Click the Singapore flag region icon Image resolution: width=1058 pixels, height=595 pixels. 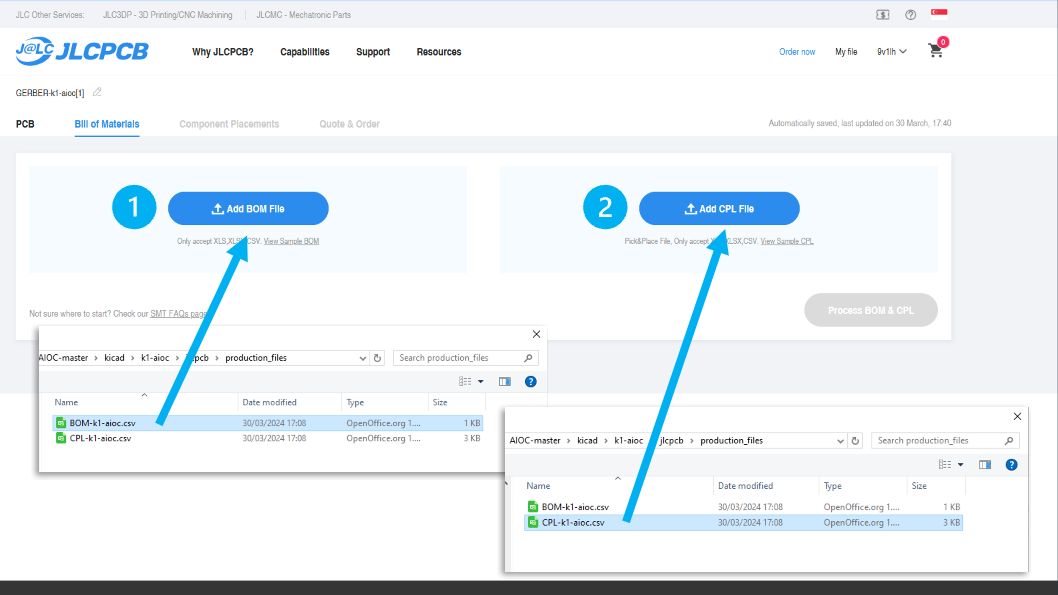point(939,14)
